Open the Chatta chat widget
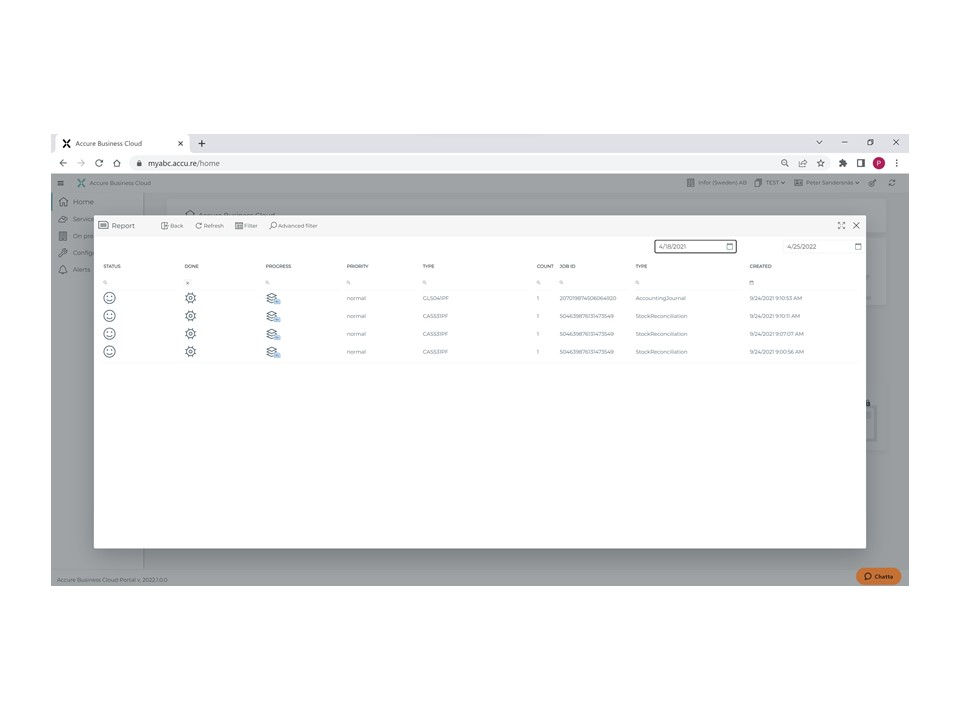 pyautogui.click(x=879, y=576)
